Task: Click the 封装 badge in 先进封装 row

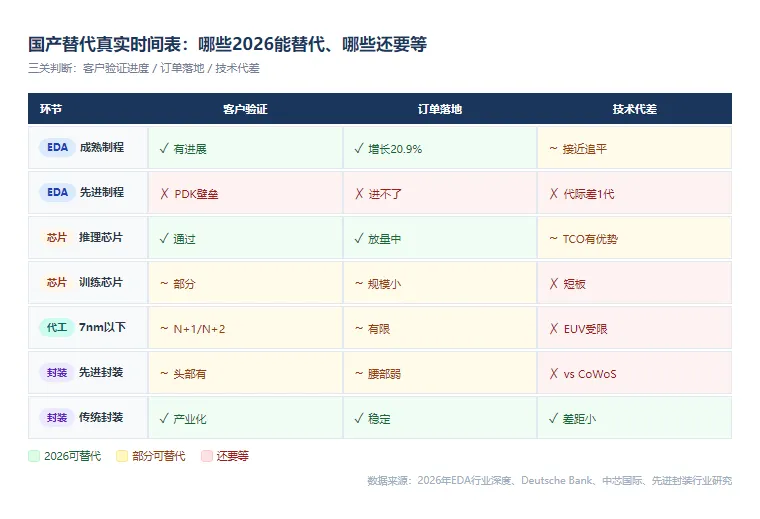Action: pos(57,373)
